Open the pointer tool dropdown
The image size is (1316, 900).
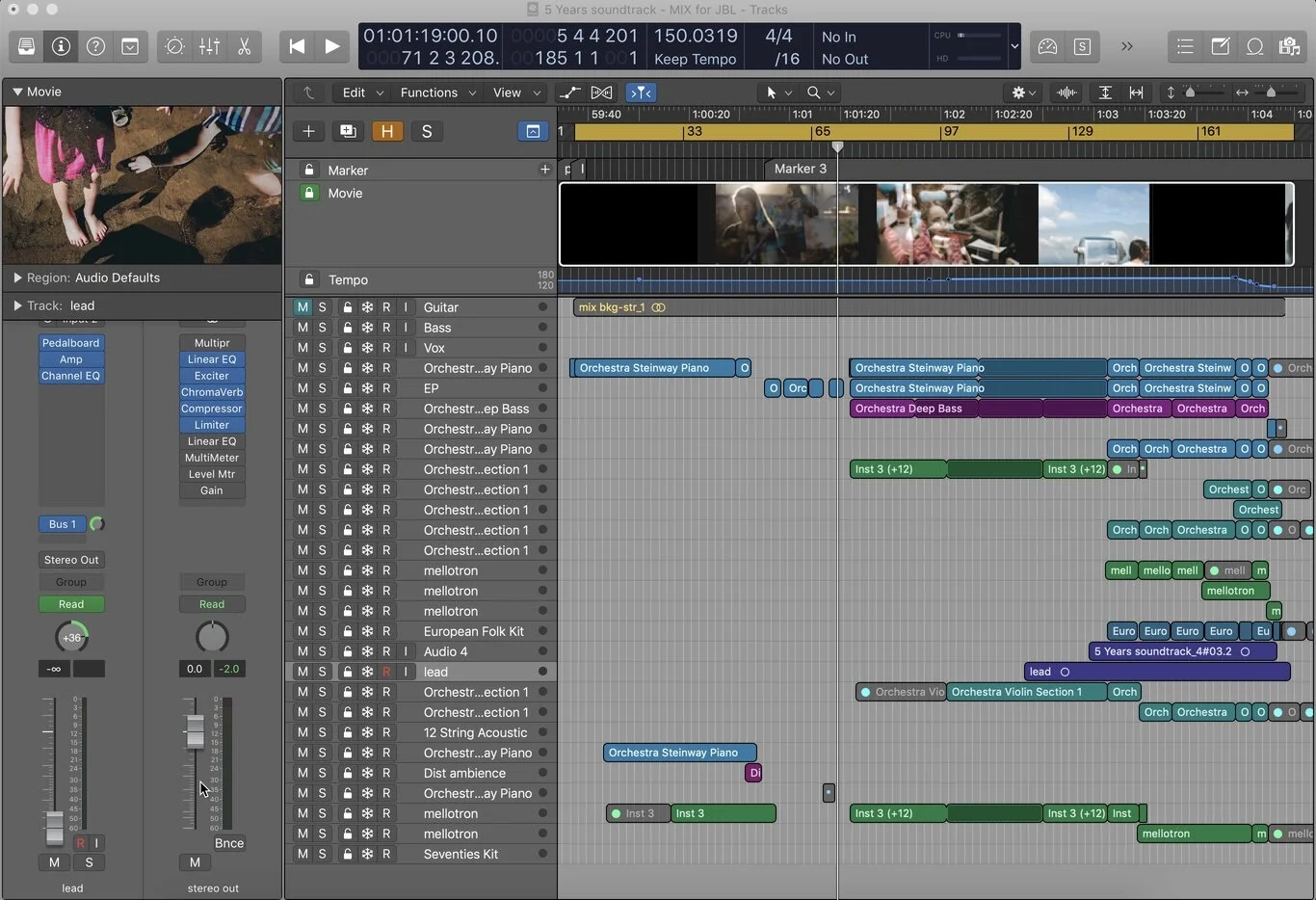[777, 93]
